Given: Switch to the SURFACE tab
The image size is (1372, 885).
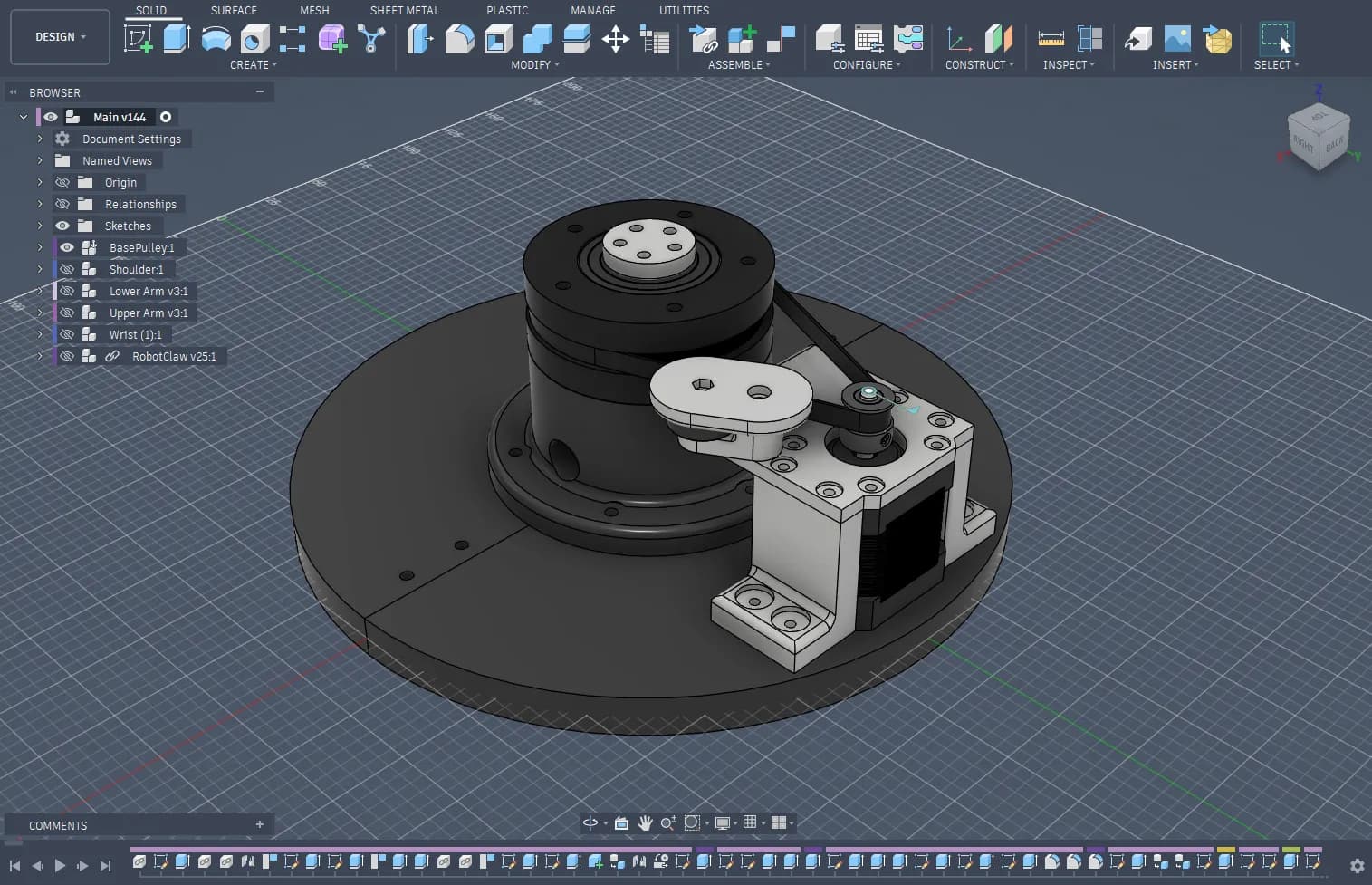Looking at the screenshot, I should pyautogui.click(x=234, y=11).
